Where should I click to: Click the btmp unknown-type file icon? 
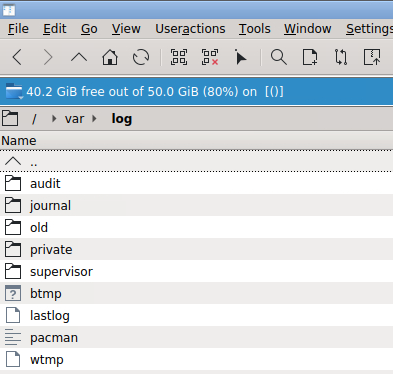[13, 293]
